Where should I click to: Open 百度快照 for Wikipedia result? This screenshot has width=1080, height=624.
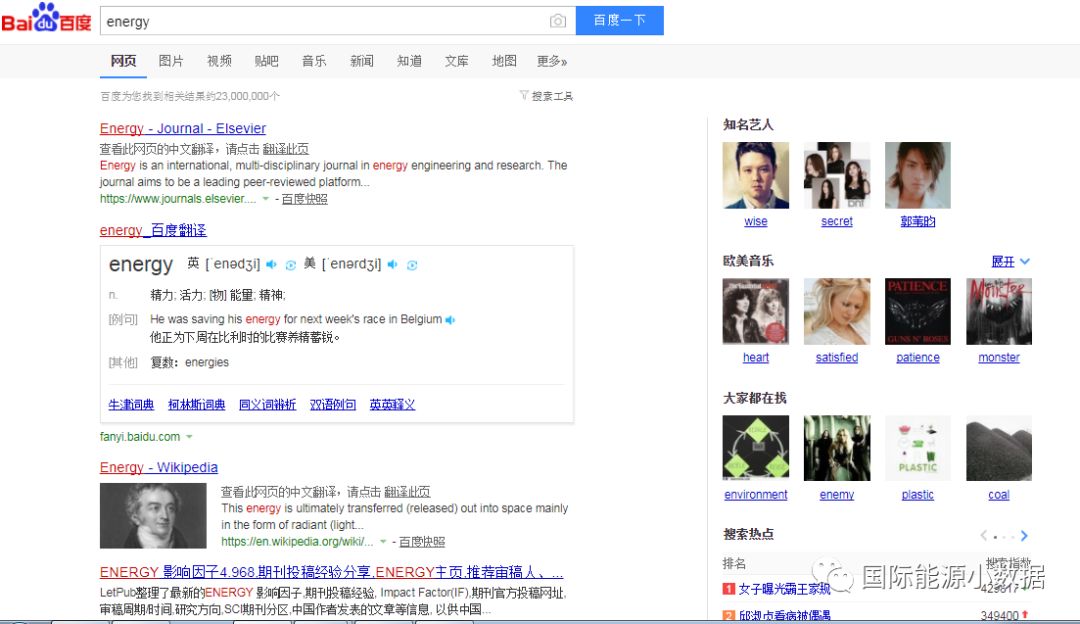(x=422, y=542)
